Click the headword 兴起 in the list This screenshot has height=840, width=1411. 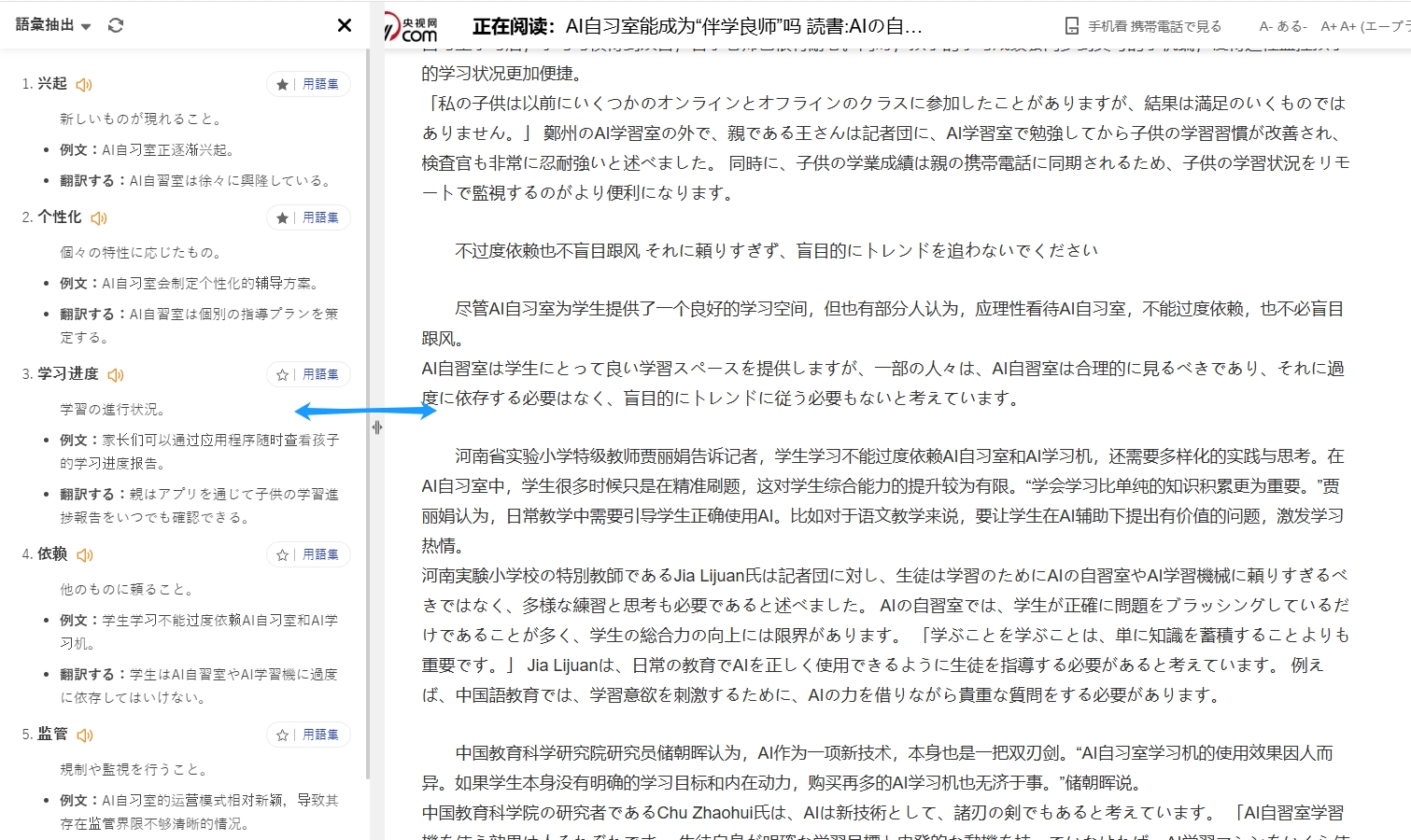(52, 84)
